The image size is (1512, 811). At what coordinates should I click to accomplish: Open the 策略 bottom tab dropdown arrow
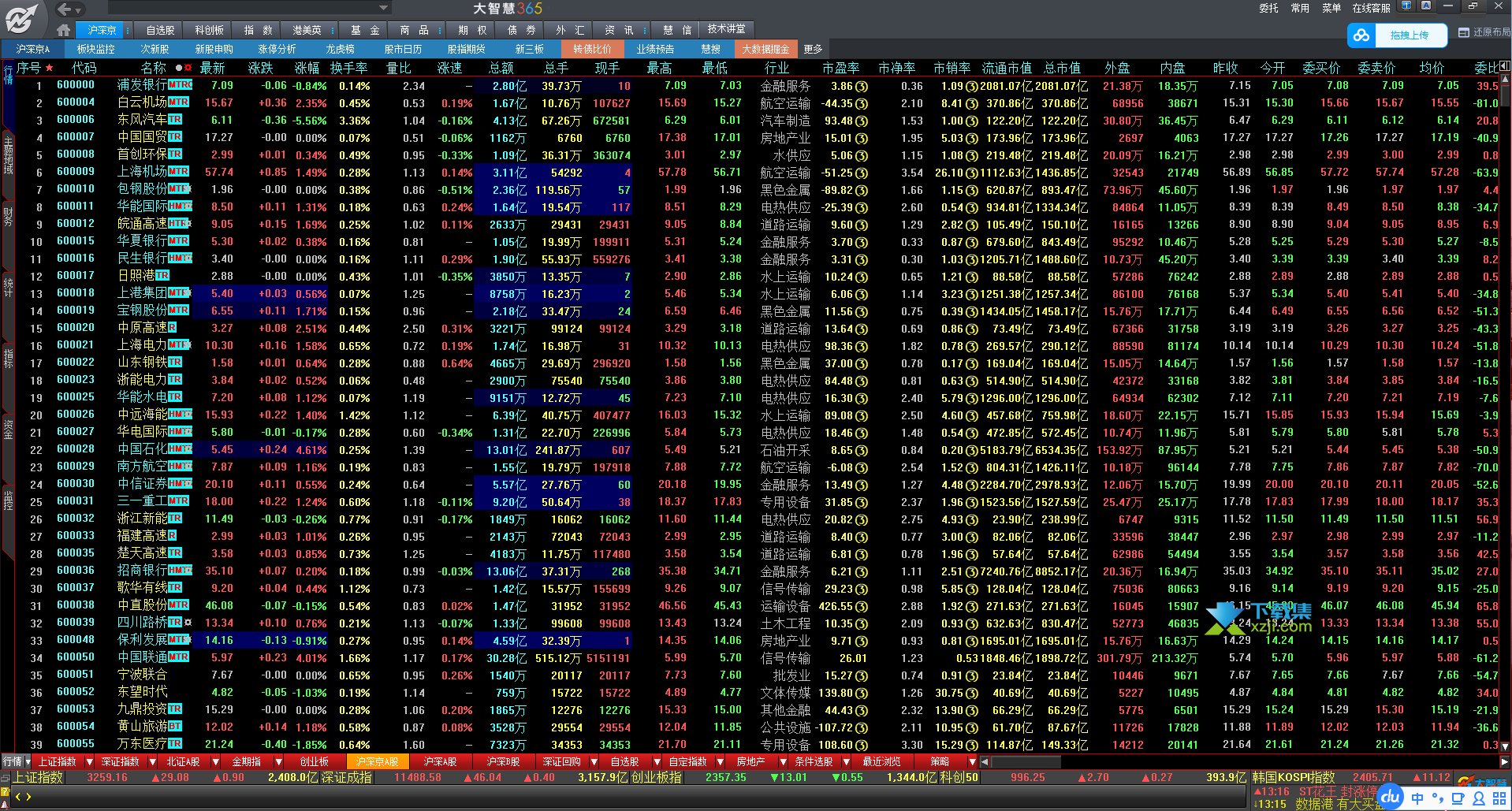972,761
